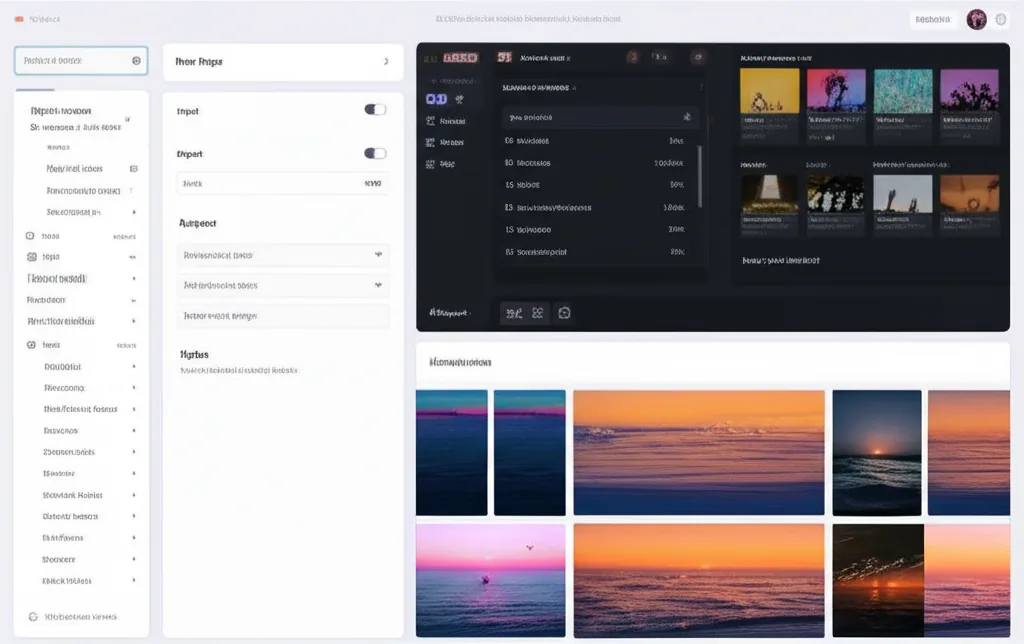The height and width of the screenshot is (644, 1024).
Task: Toggle the second switch in the middle settings panel
Action: (x=375, y=153)
